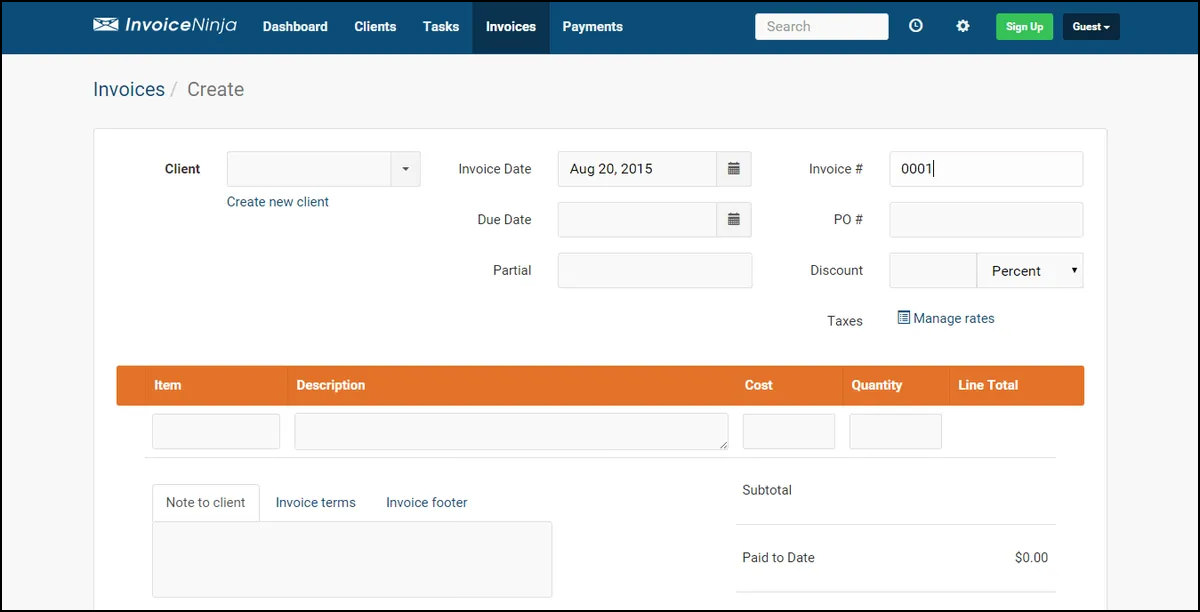The height and width of the screenshot is (612, 1200).
Task: Open the Due Date calendar picker
Action: pos(733,220)
